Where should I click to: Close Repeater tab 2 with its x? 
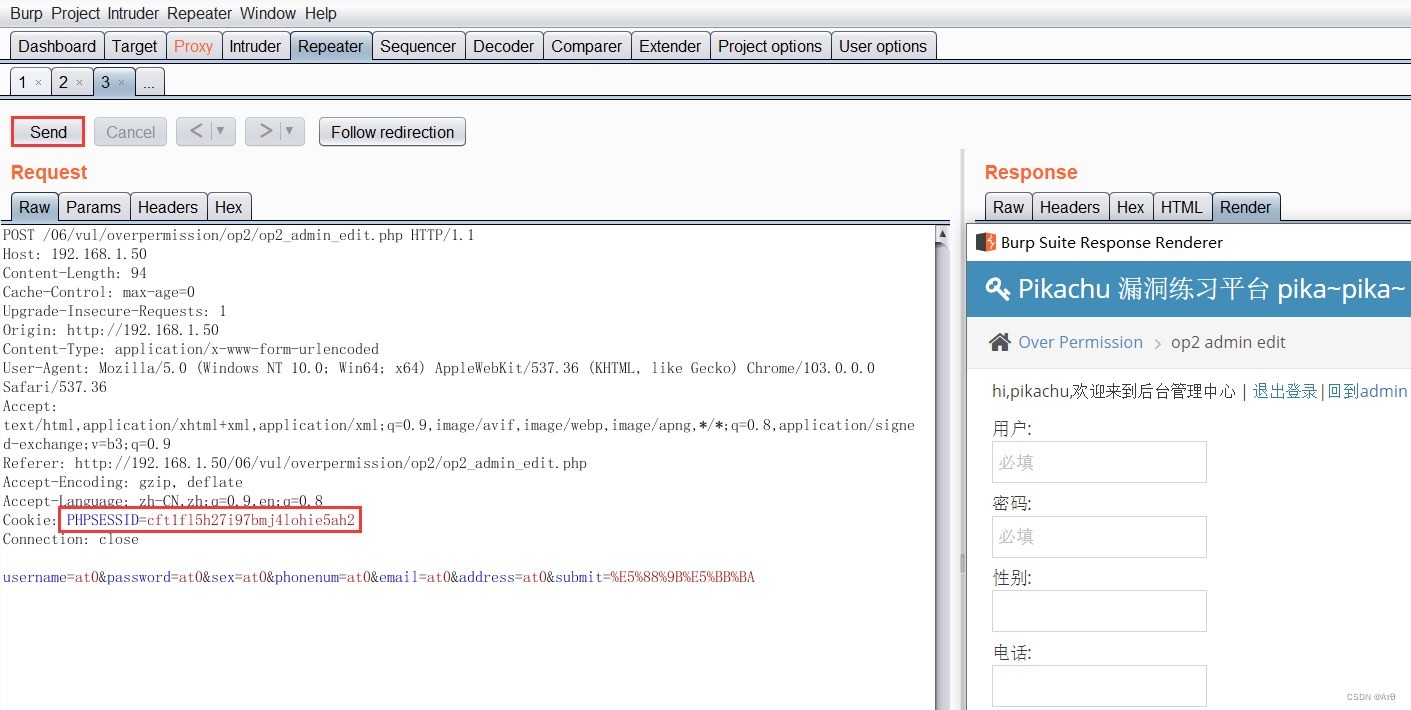[x=79, y=83]
